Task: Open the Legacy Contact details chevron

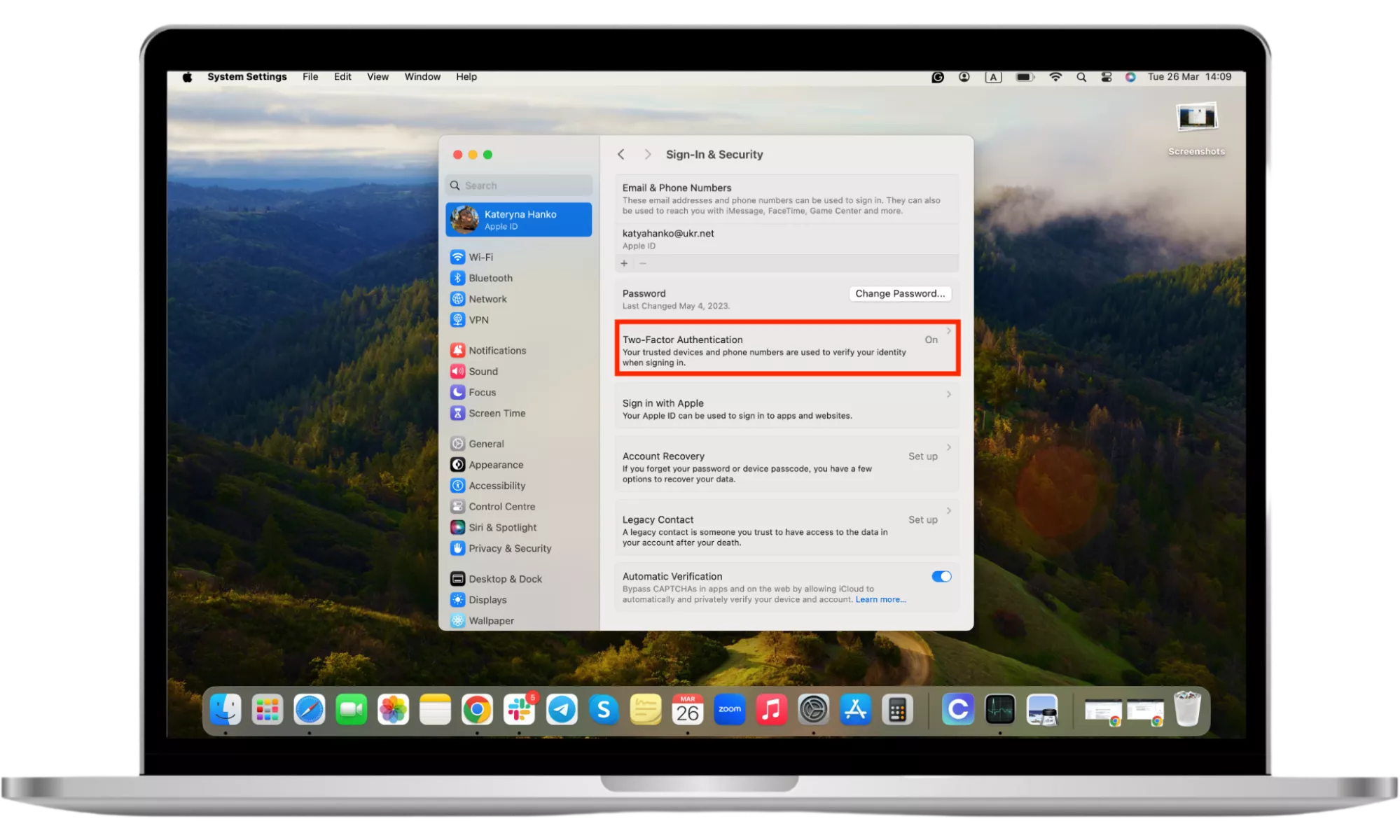Action: pyautogui.click(x=948, y=511)
